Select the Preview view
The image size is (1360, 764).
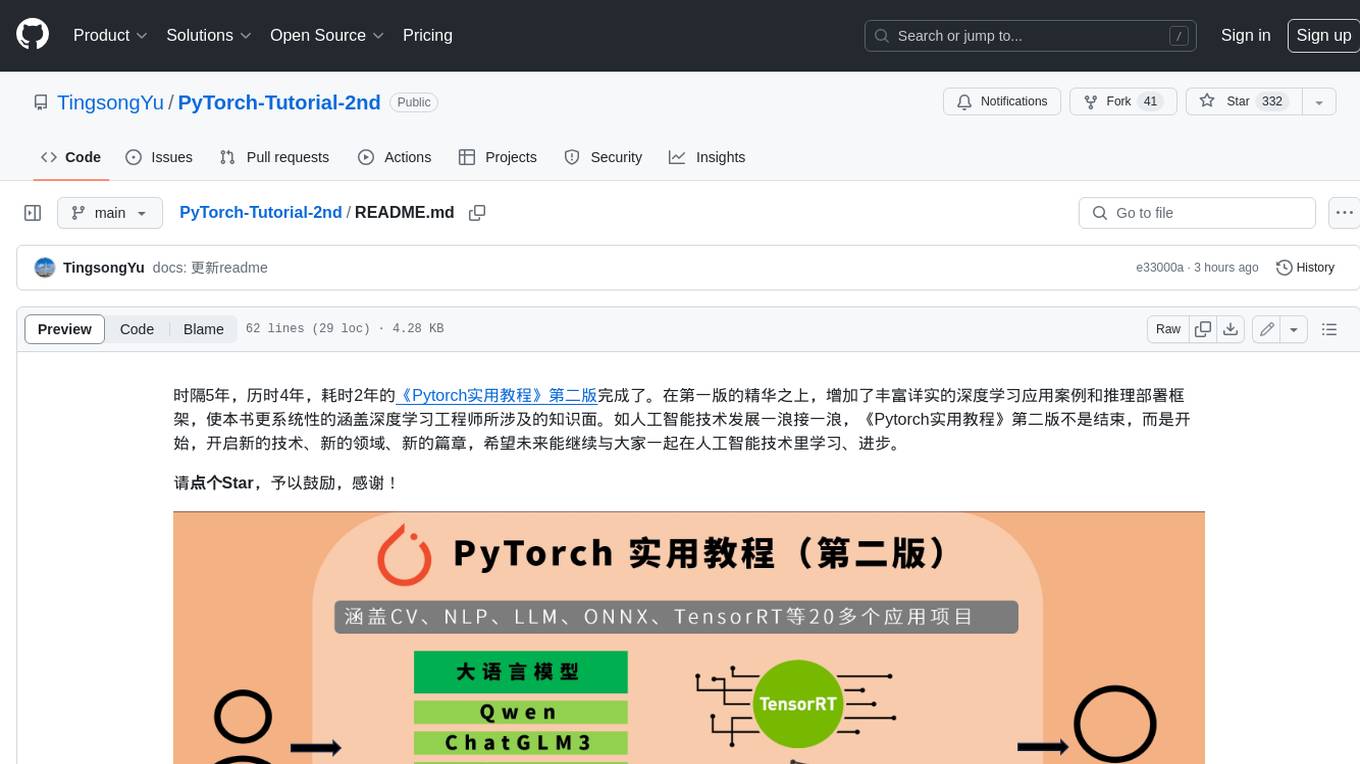65,329
